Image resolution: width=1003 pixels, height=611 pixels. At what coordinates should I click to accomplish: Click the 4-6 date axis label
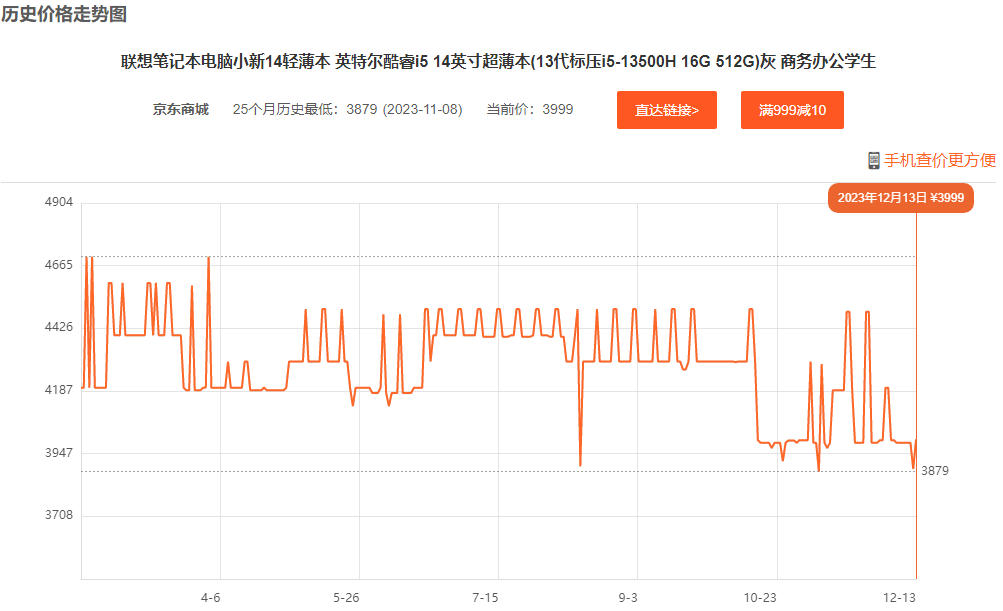(x=210, y=598)
